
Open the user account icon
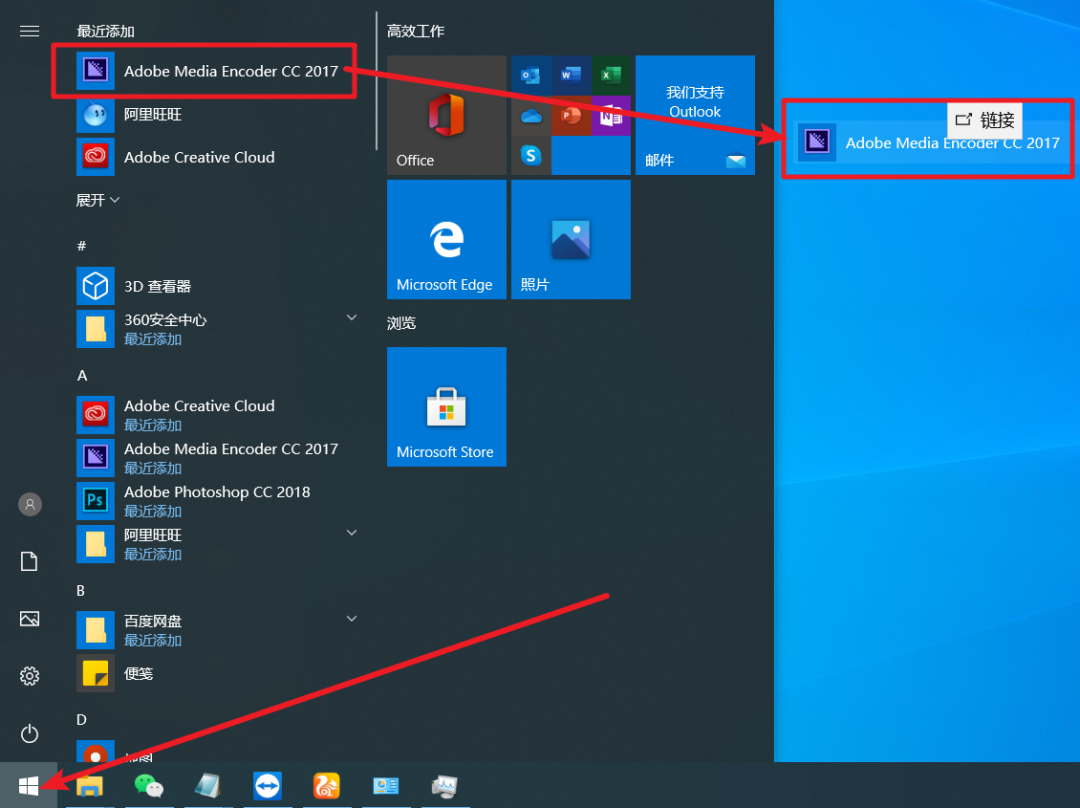[x=30, y=504]
